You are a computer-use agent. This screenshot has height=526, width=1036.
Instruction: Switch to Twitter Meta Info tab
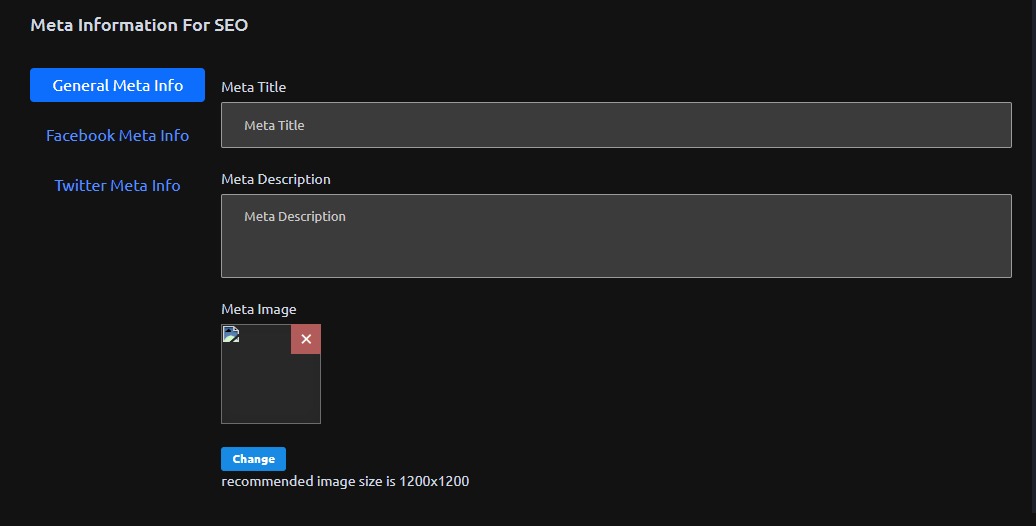(118, 185)
